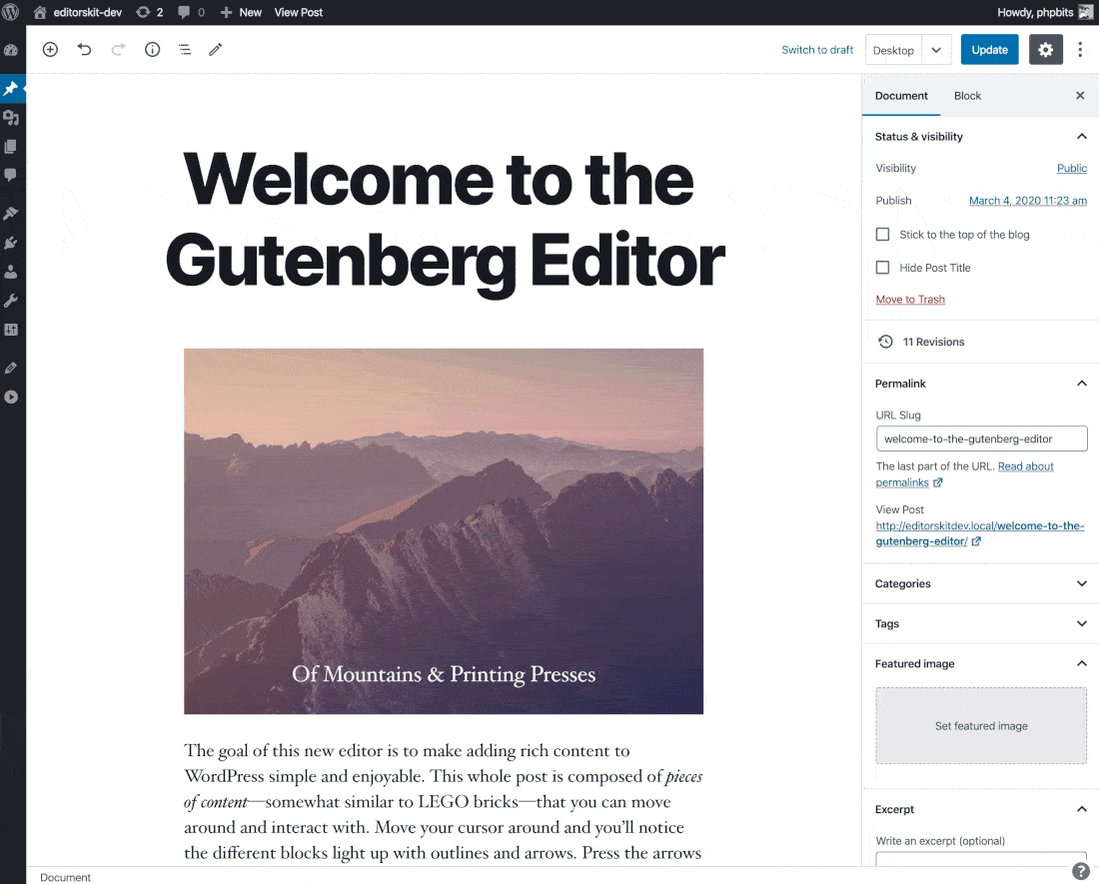1099x884 pixels.
Task: Open Posts via the pin icon
Action: [x=11, y=88]
